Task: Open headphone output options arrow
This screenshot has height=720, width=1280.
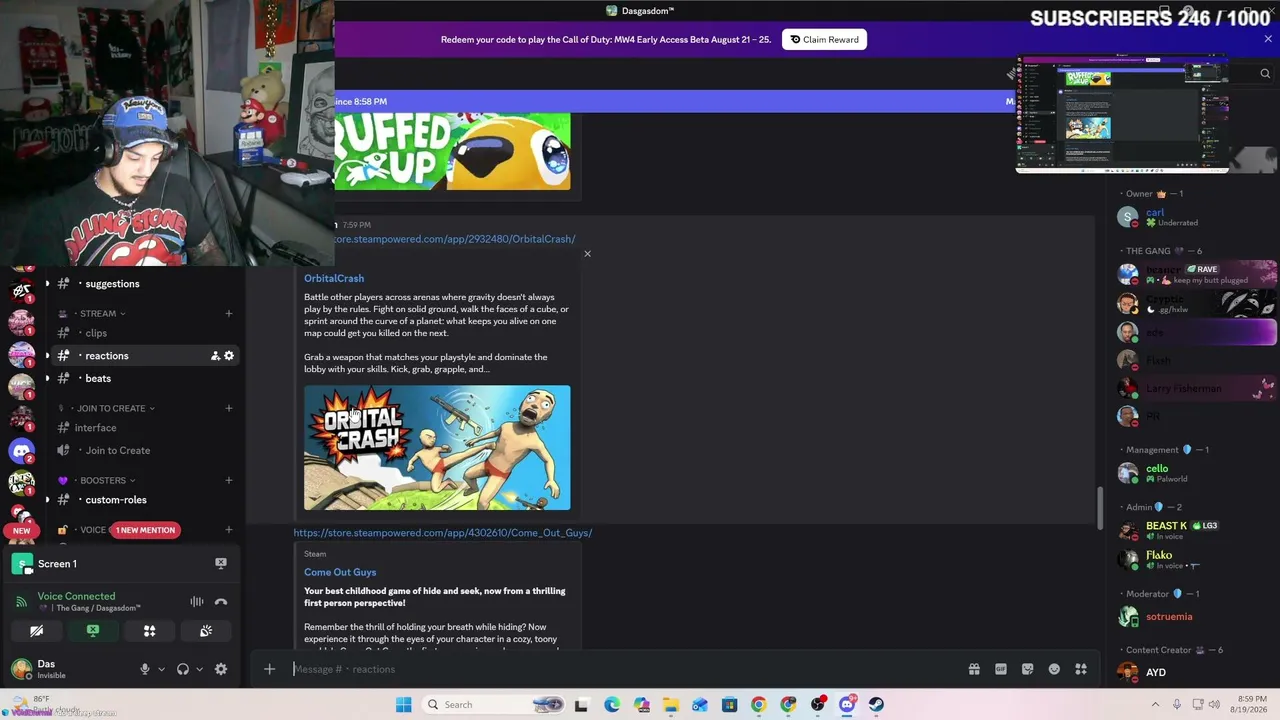Action: coord(199,669)
